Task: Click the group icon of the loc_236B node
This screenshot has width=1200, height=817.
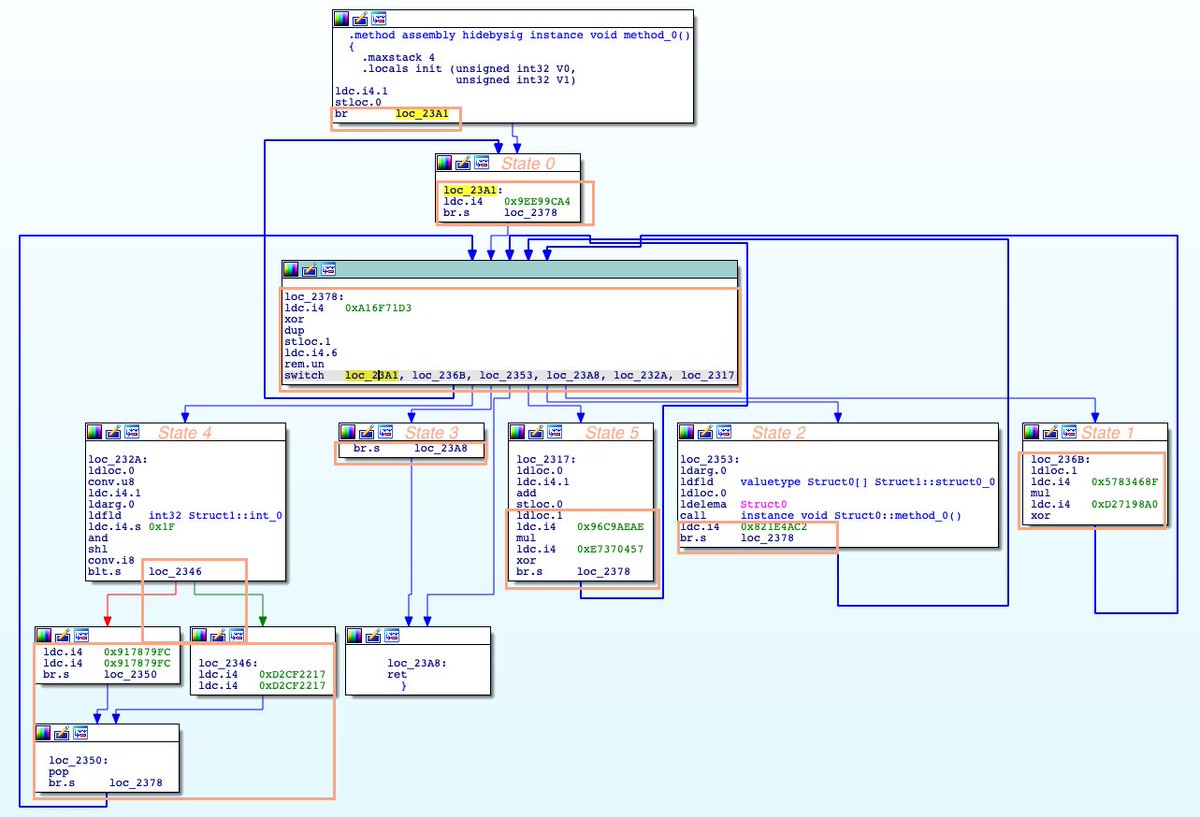Action: 1069,432
